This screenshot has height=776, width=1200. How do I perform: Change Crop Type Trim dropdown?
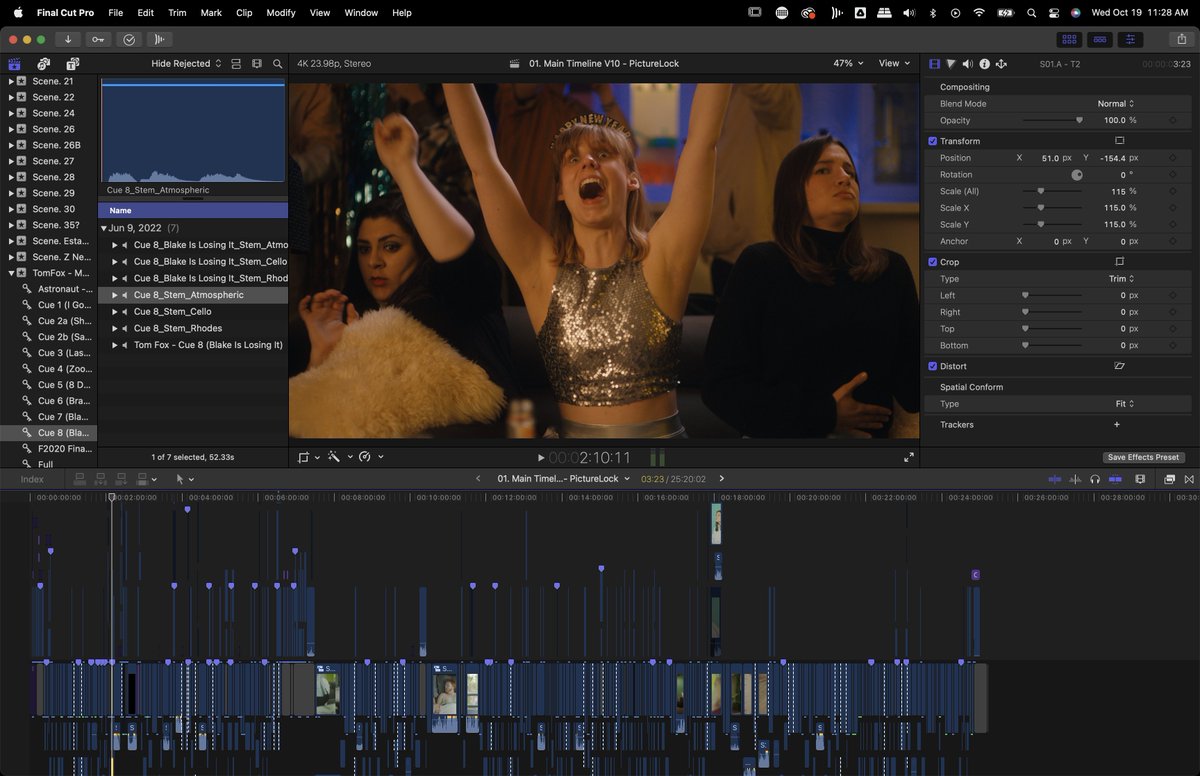[1122, 279]
